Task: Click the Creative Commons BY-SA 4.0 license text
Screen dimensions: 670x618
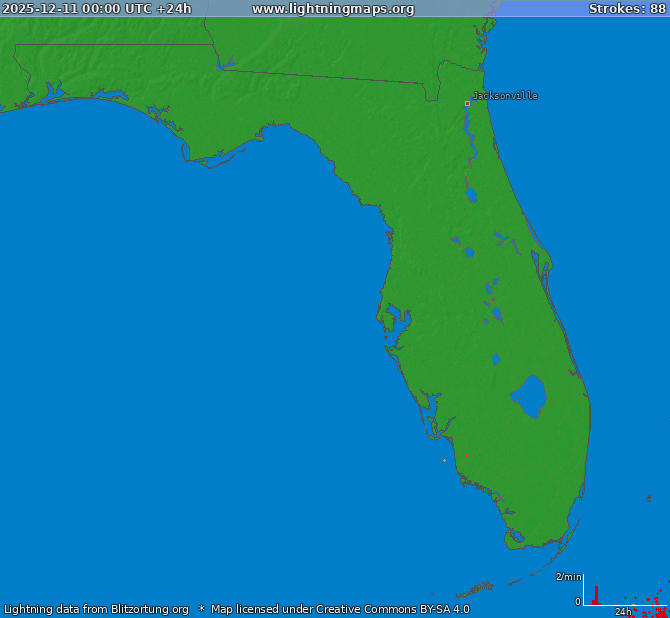Action: (x=393, y=609)
